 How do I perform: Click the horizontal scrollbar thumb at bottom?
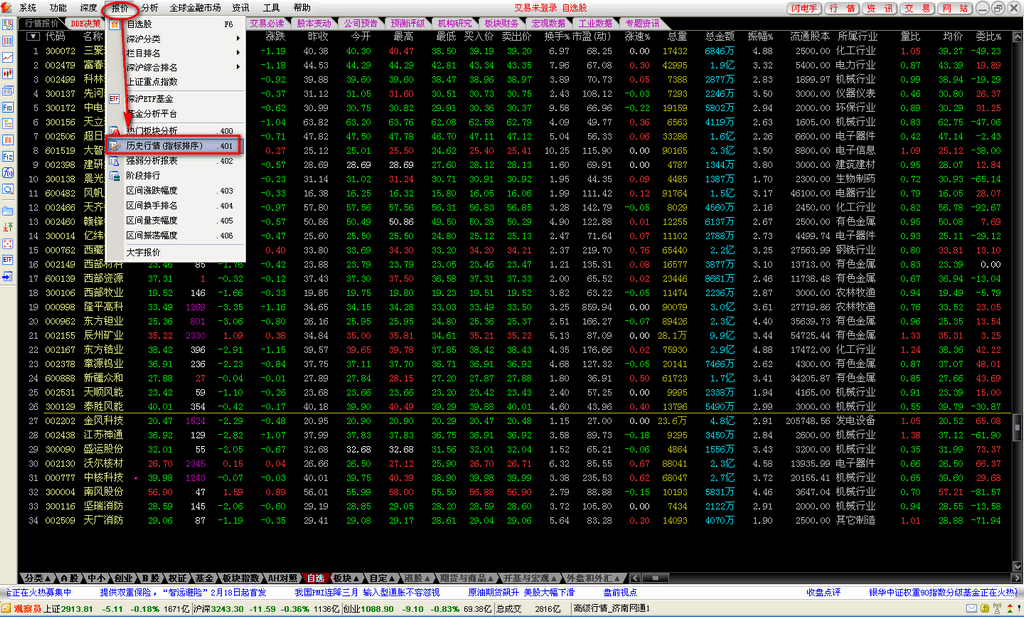click(x=655, y=578)
